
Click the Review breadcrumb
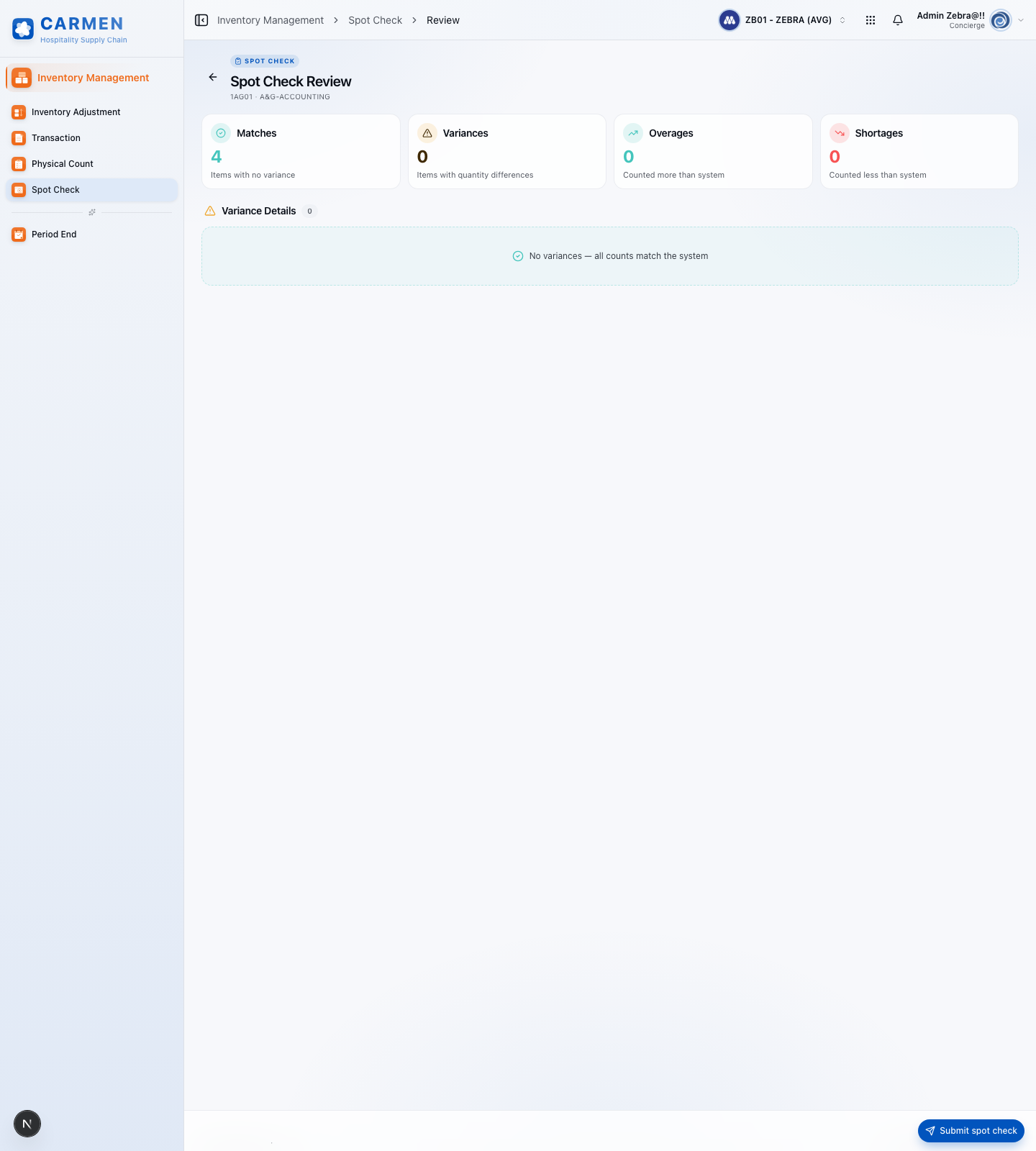pyautogui.click(x=443, y=20)
